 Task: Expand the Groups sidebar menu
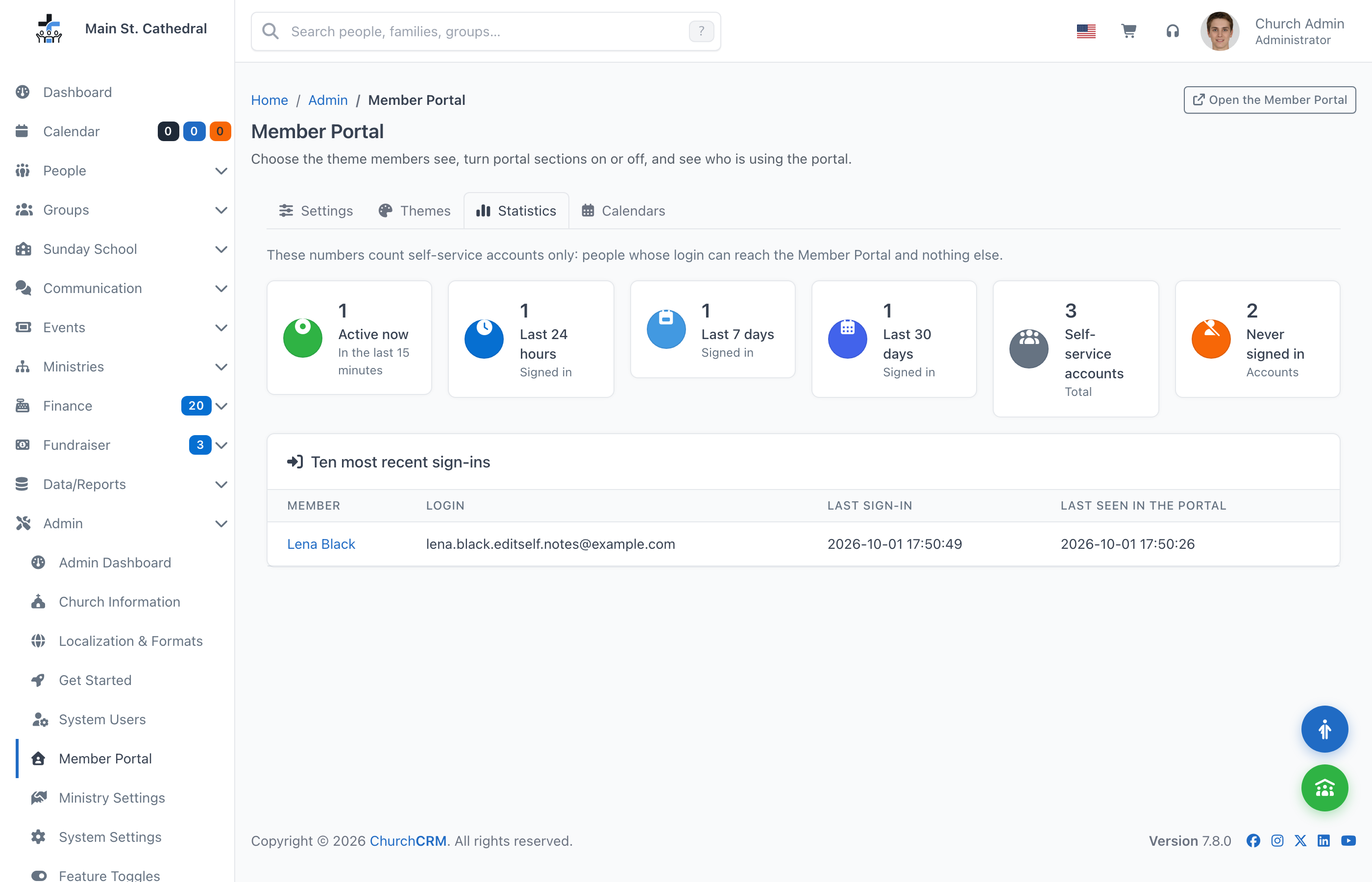click(x=118, y=210)
